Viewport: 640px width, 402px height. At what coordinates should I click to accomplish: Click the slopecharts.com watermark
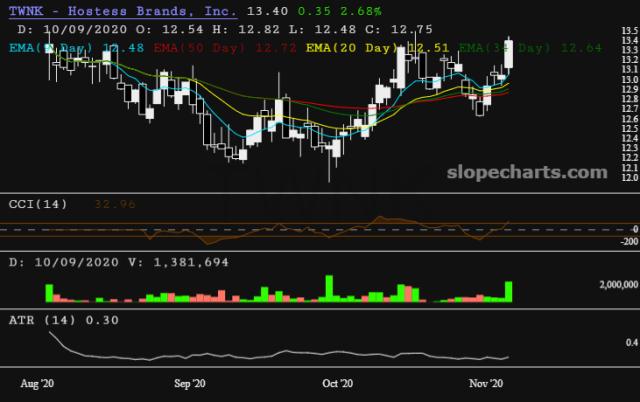pos(528,172)
